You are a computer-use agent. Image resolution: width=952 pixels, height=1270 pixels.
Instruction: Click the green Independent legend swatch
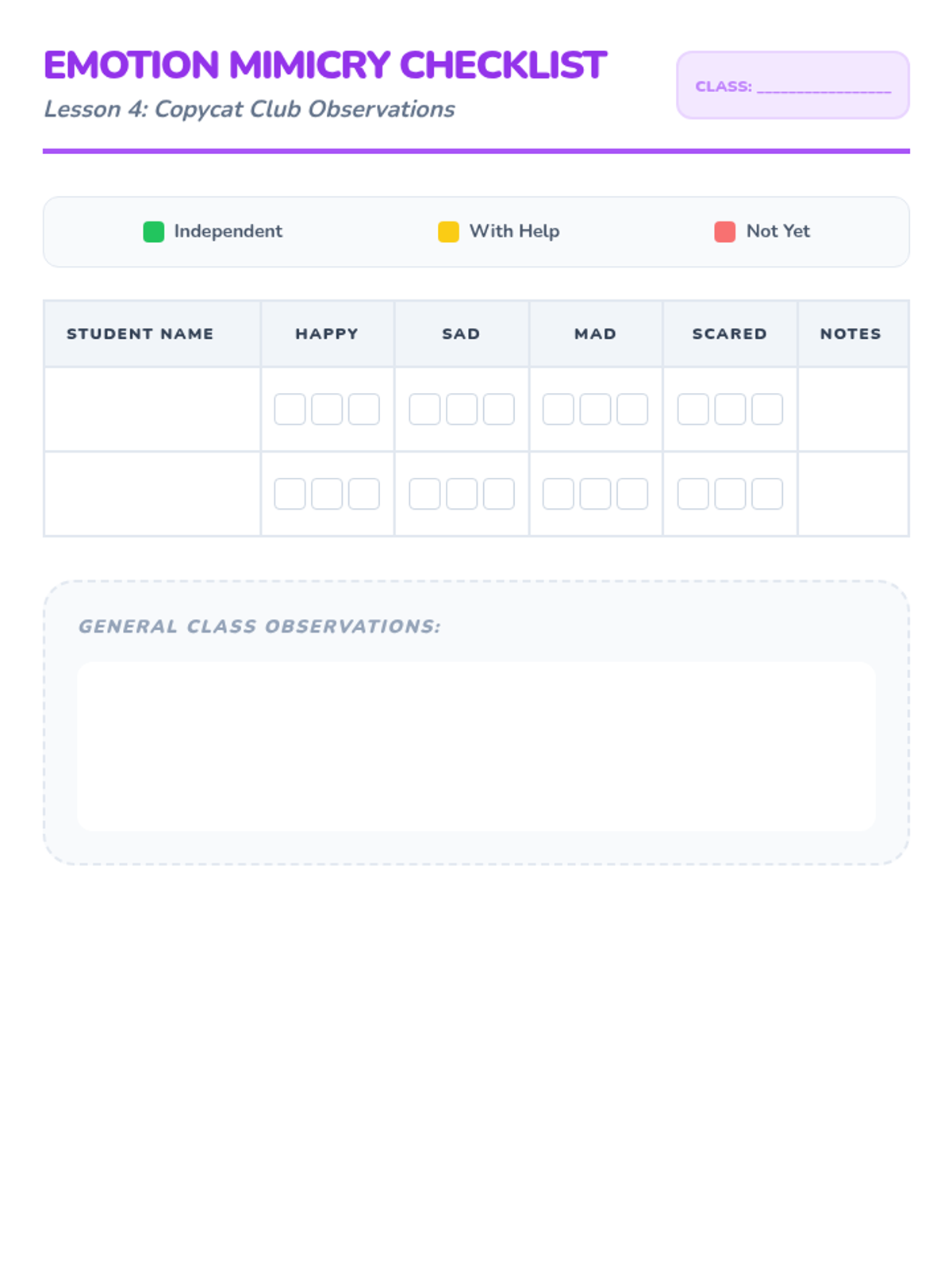[x=153, y=232]
